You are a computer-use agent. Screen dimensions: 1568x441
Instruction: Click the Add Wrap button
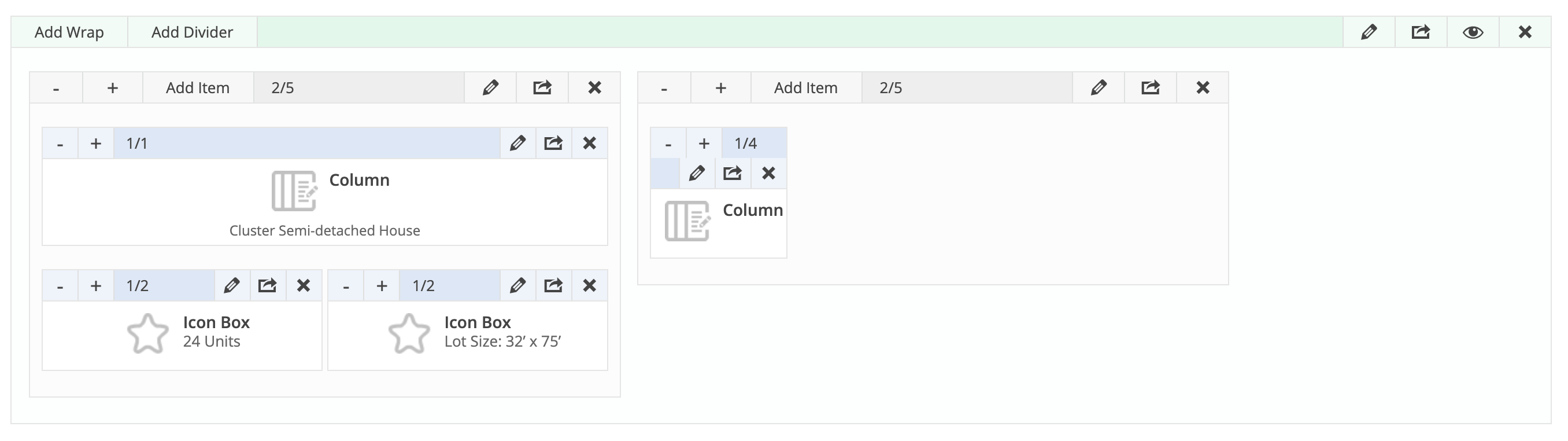tap(69, 32)
